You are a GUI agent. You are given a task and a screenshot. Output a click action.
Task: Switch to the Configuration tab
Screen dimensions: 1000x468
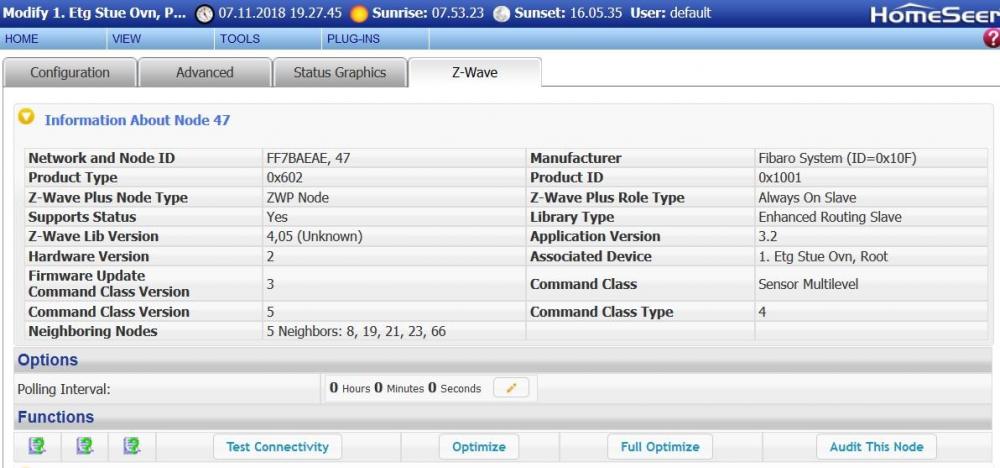[x=70, y=73]
